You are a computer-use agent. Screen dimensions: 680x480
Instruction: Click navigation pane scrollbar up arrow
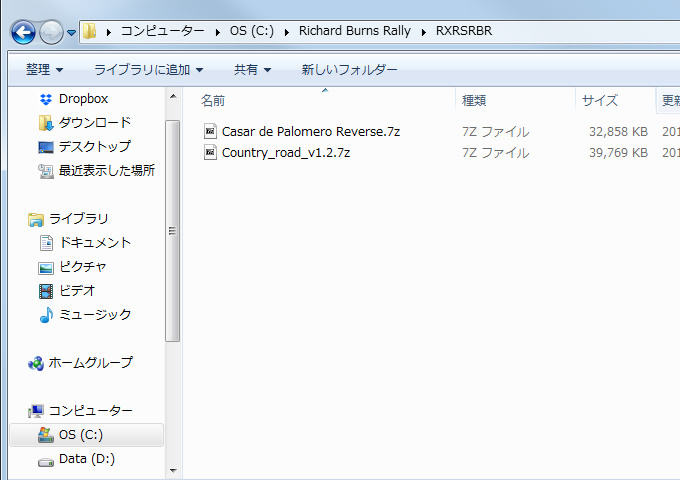pos(173,96)
